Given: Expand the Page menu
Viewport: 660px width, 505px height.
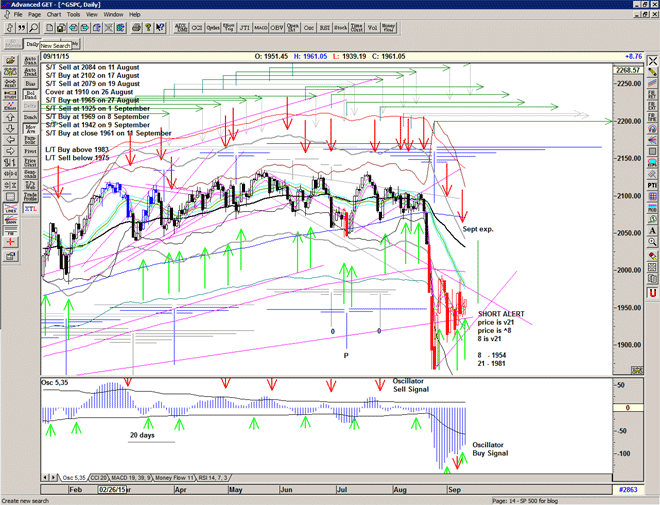Looking at the screenshot, I should pyautogui.click(x=35, y=15).
